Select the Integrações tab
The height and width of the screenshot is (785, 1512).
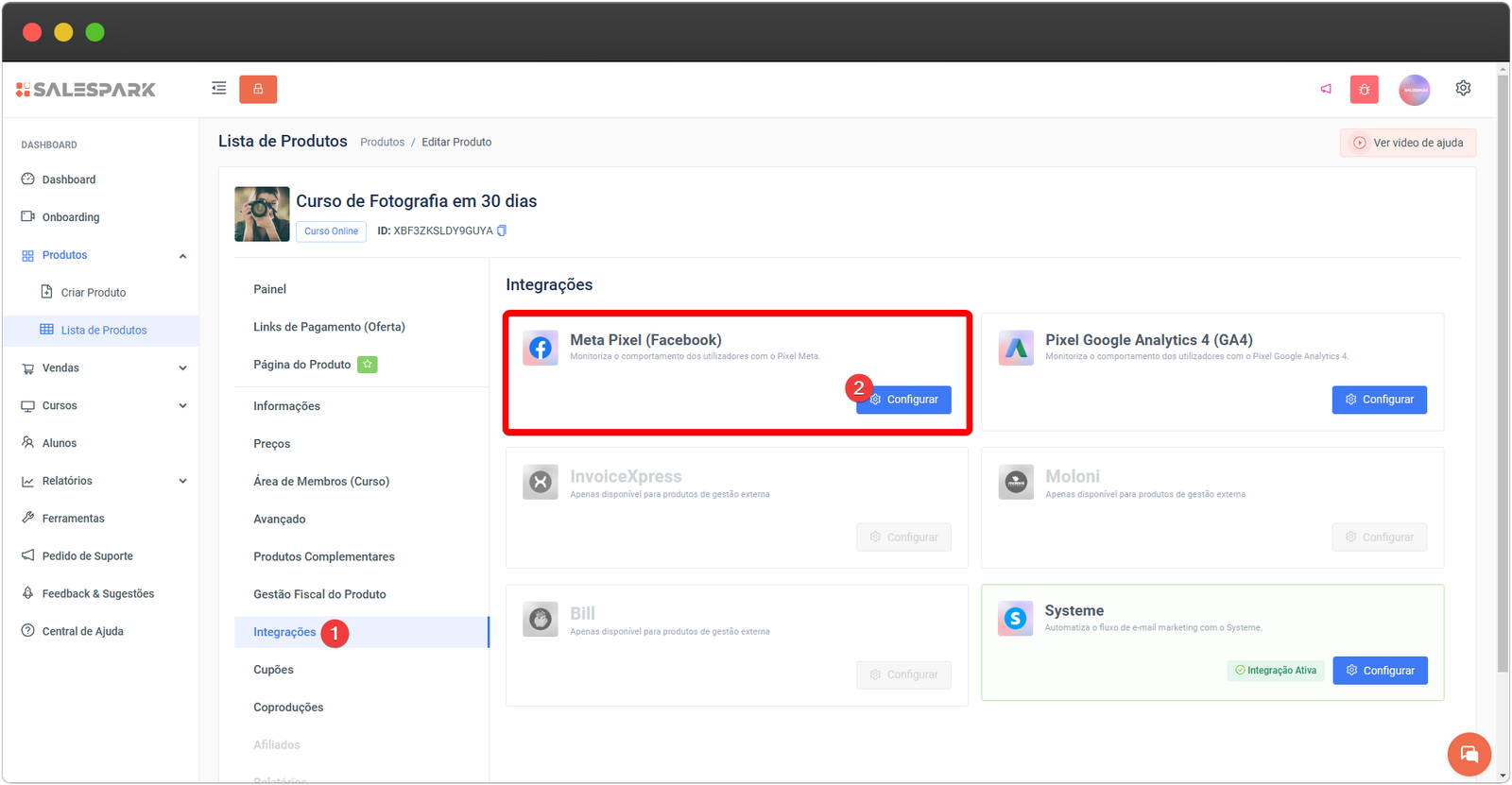284,632
